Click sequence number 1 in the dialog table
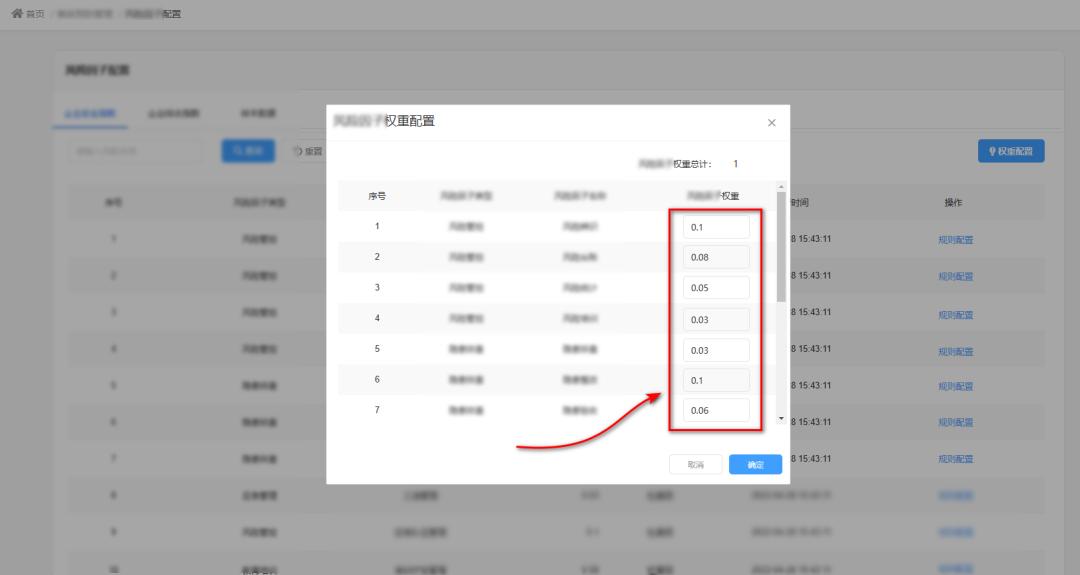 [377, 226]
